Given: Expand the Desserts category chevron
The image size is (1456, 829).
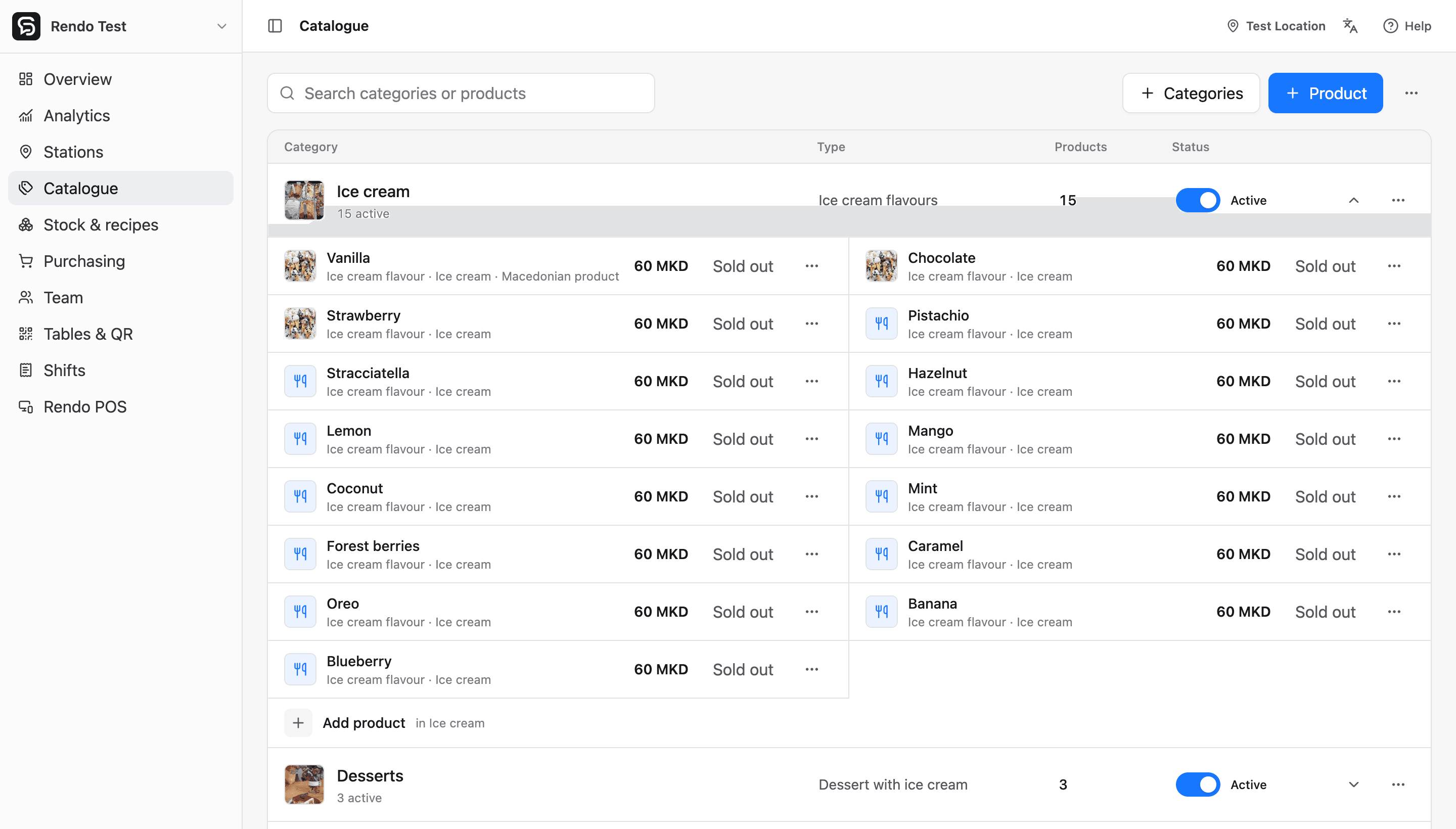Looking at the screenshot, I should point(1353,785).
